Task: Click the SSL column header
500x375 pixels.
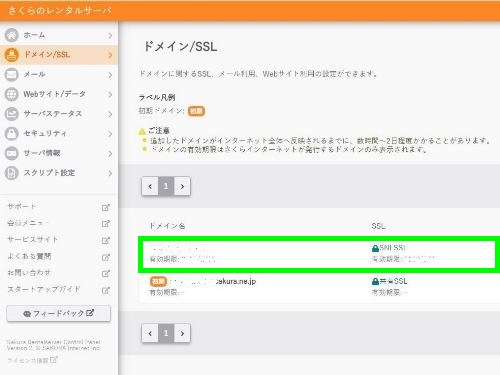Action: pyautogui.click(x=379, y=226)
